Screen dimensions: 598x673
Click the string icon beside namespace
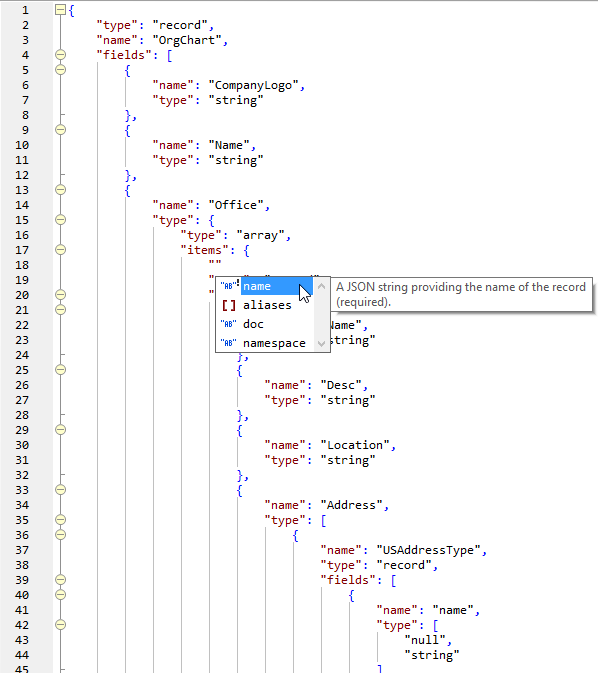coord(228,343)
